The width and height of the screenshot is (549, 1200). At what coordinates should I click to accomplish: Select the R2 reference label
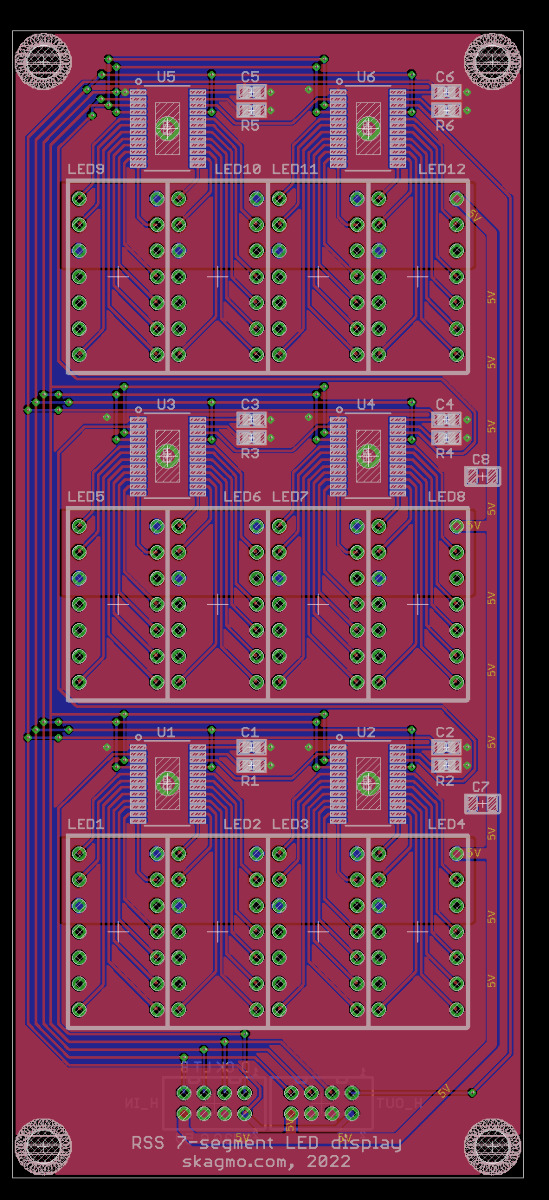coord(445,781)
